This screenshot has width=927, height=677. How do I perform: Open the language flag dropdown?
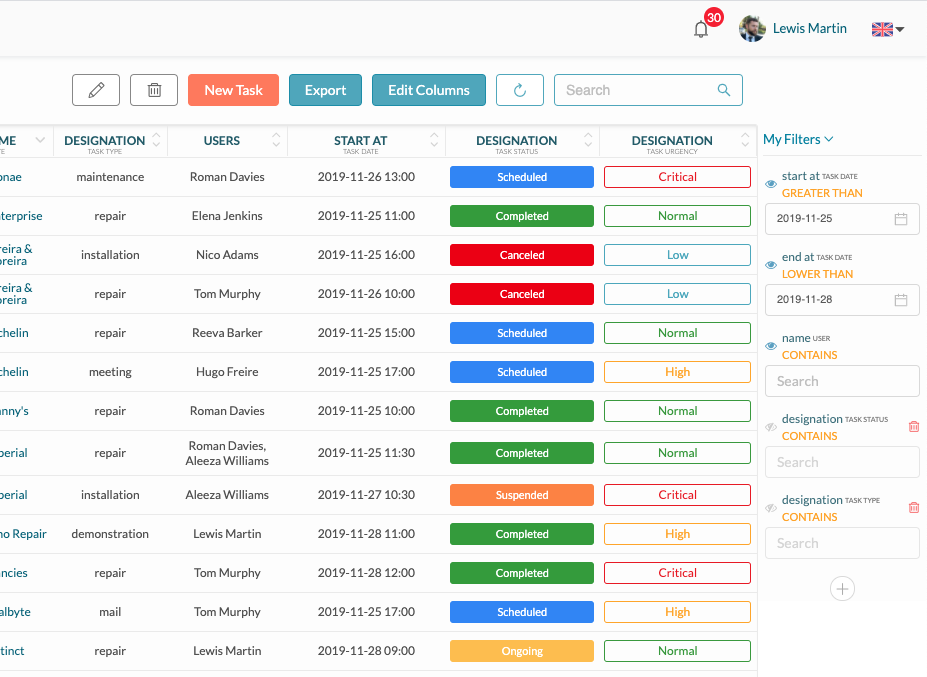(x=887, y=29)
